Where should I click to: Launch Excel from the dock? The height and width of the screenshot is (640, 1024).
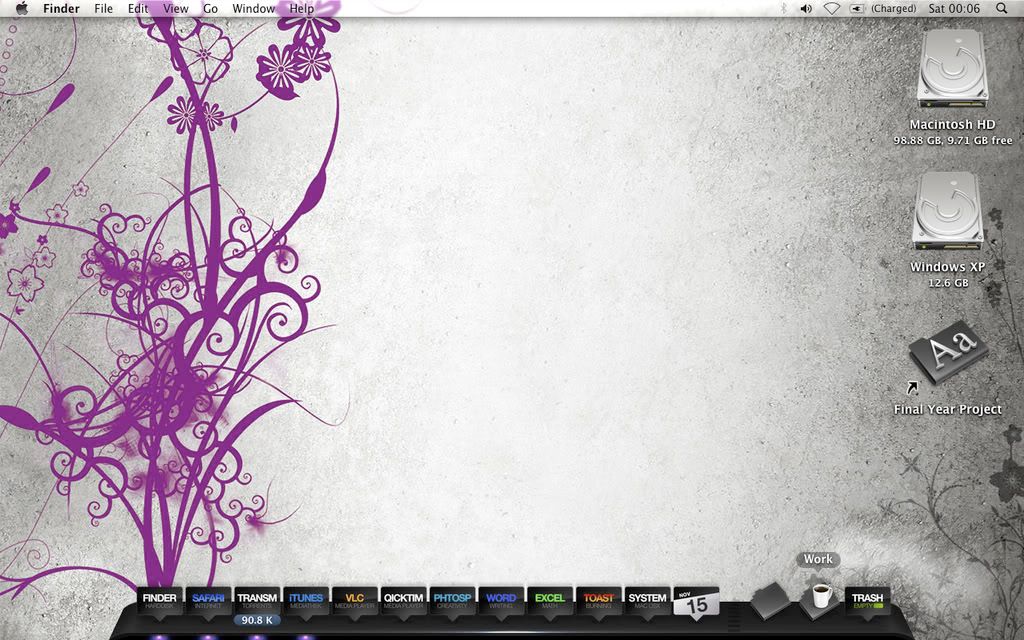pos(550,601)
